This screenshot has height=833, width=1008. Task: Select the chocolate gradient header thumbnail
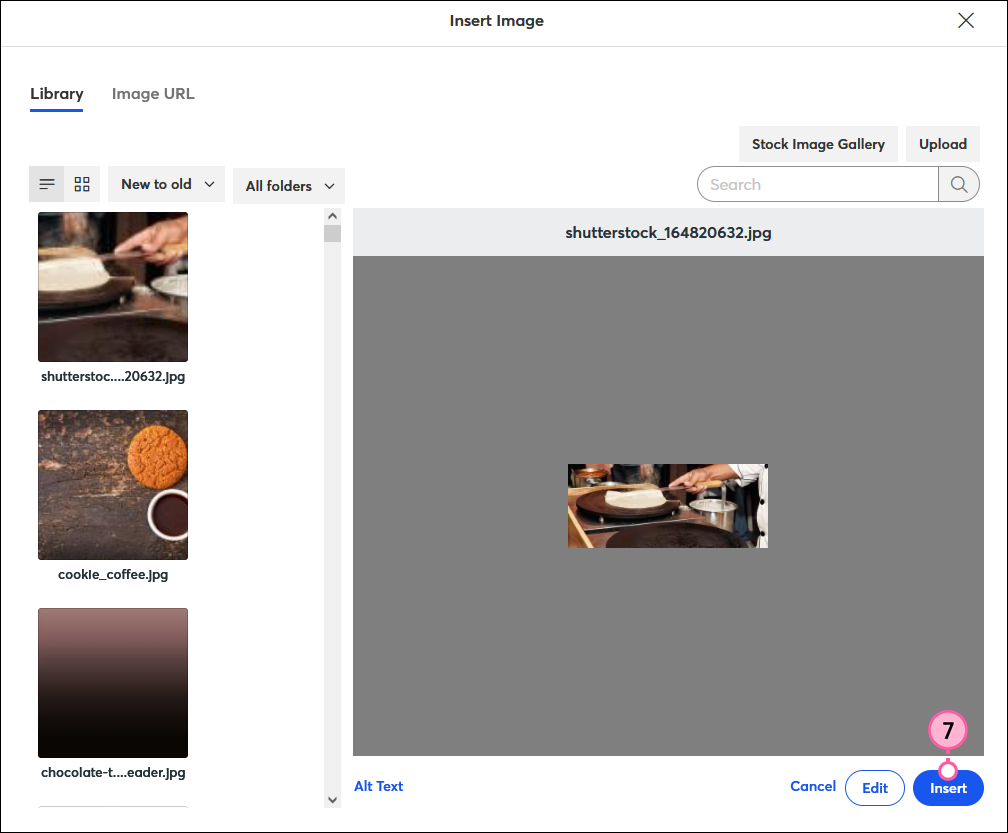pyautogui.click(x=113, y=683)
